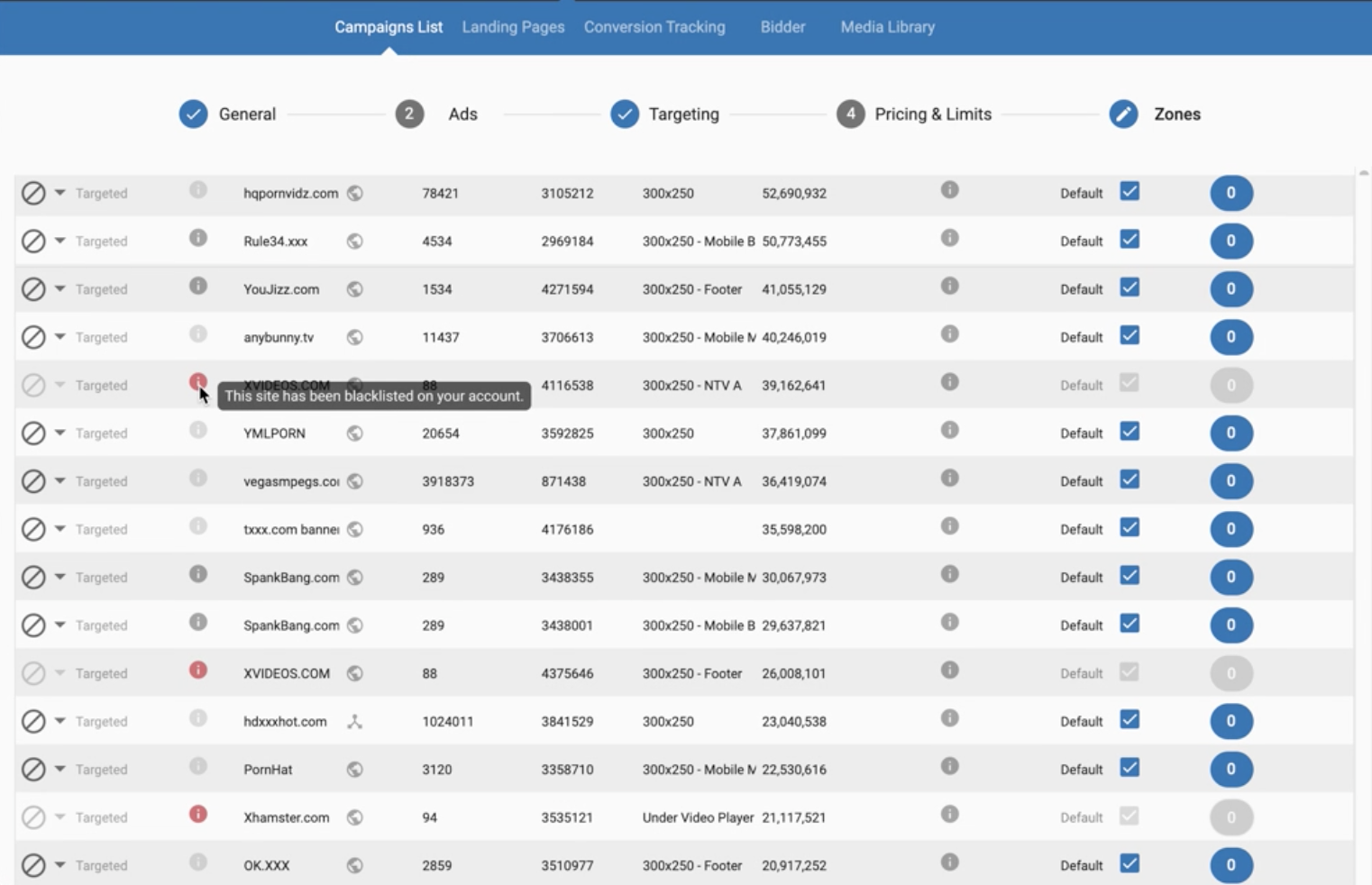The width and height of the screenshot is (1372, 885).
Task: Open the Conversion Tracking tab
Action: coord(654,27)
